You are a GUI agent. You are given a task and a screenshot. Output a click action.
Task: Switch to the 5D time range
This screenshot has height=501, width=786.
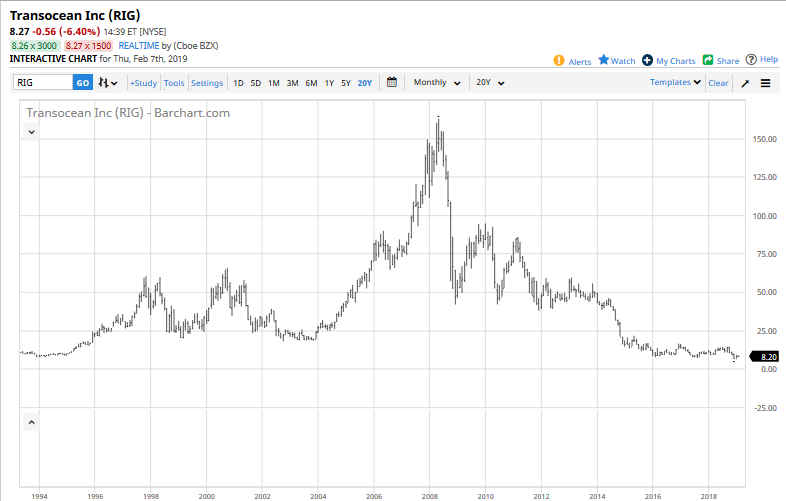click(256, 83)
